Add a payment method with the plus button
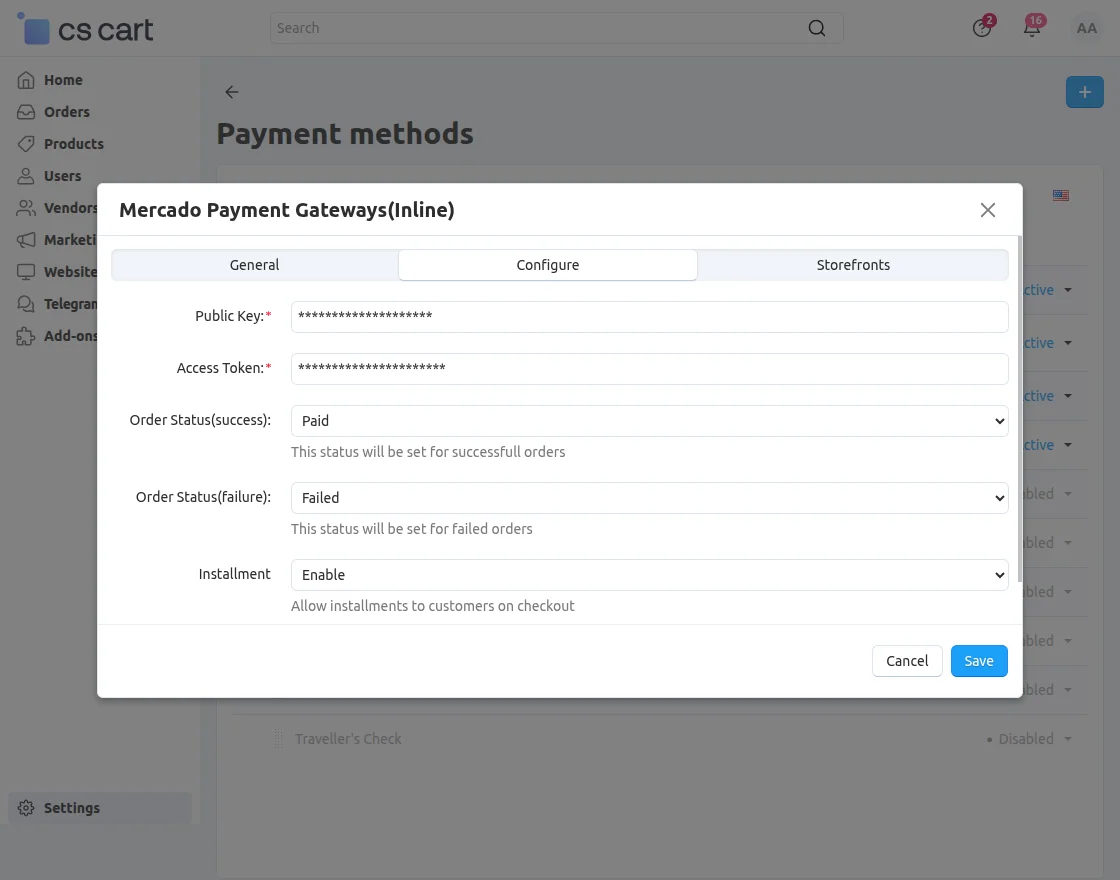This screenshot has width=1120, height=880. point(1084,92)
